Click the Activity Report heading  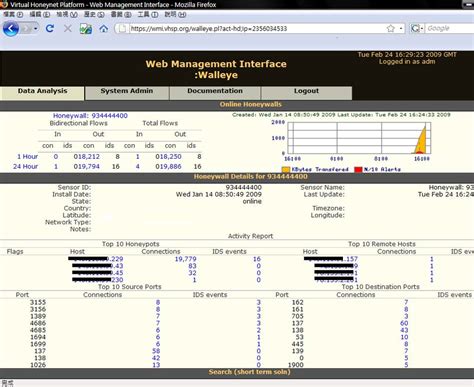point(250,236)
